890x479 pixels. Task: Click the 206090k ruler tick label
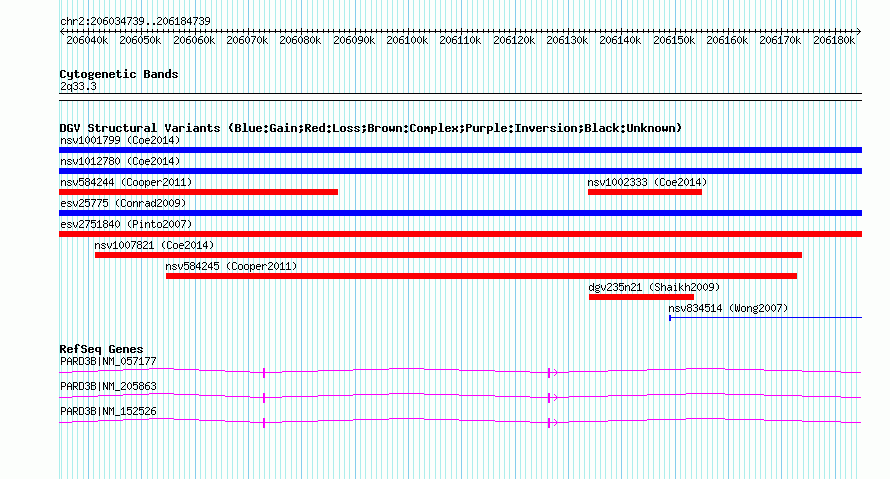pos(354,40)
